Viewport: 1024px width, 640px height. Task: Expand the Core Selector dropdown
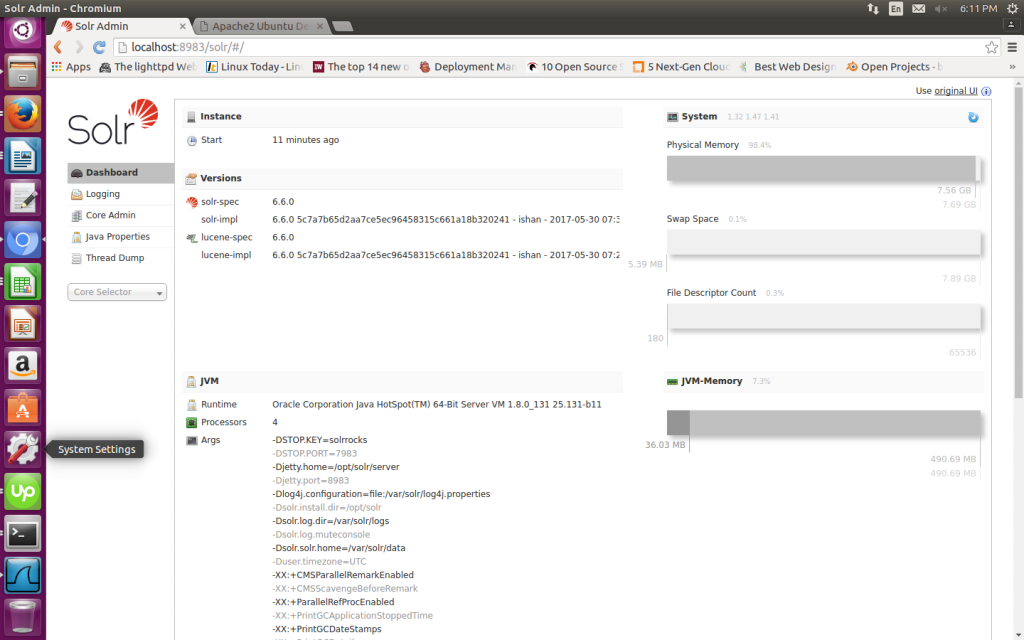(x=117, y=292)
